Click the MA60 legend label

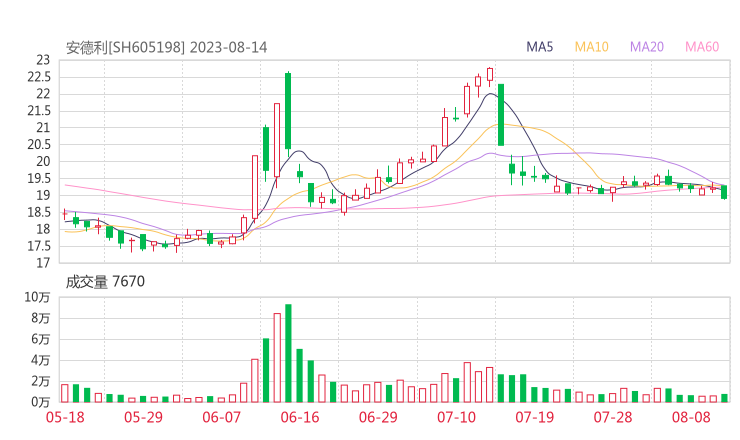[702, 47]
